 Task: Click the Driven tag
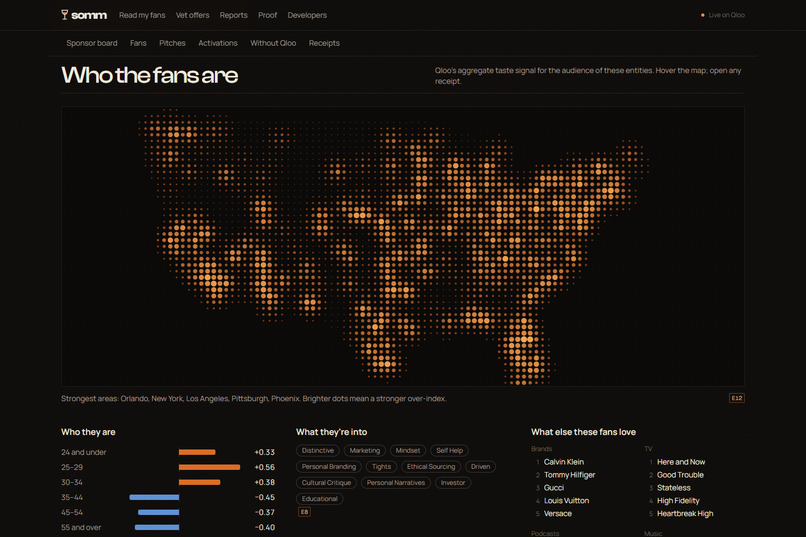coord(480,467)
